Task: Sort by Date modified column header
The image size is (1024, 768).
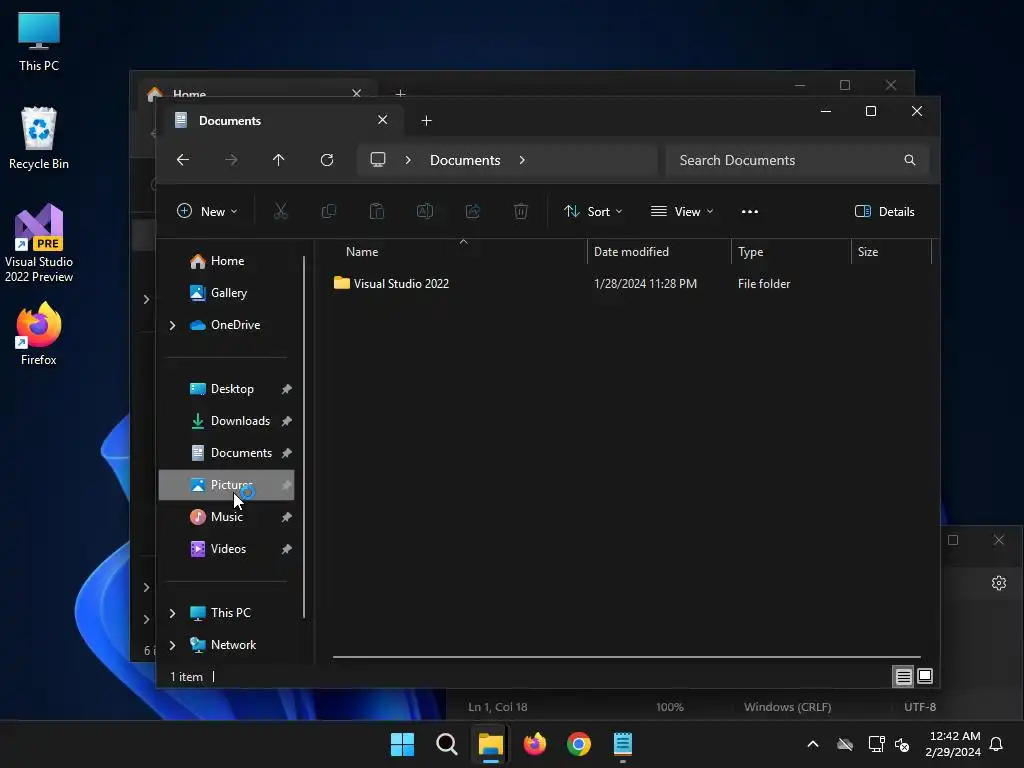Action: tap(659, 252)
